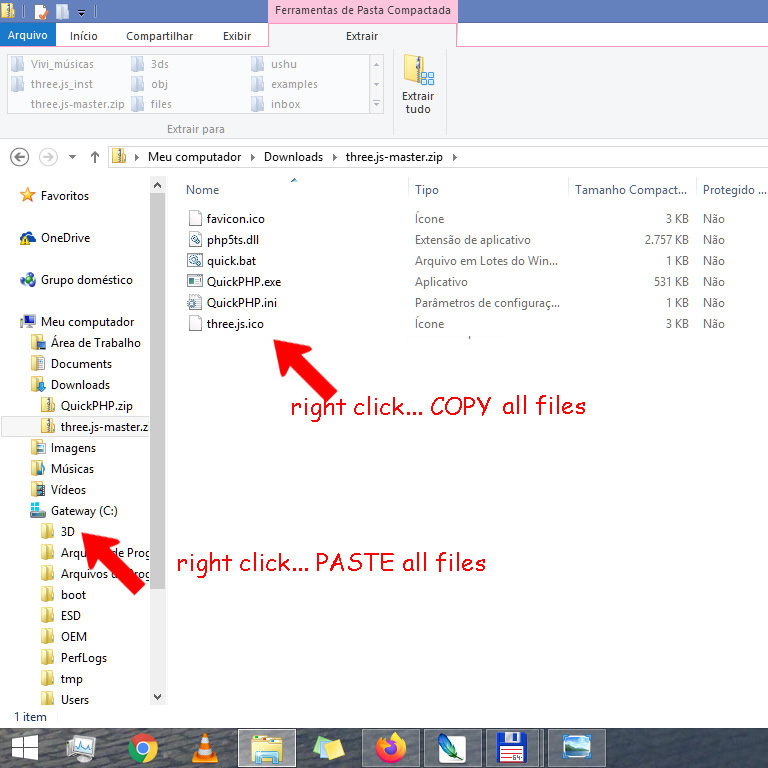Open Firefox from the taskbar

[392, 748]
